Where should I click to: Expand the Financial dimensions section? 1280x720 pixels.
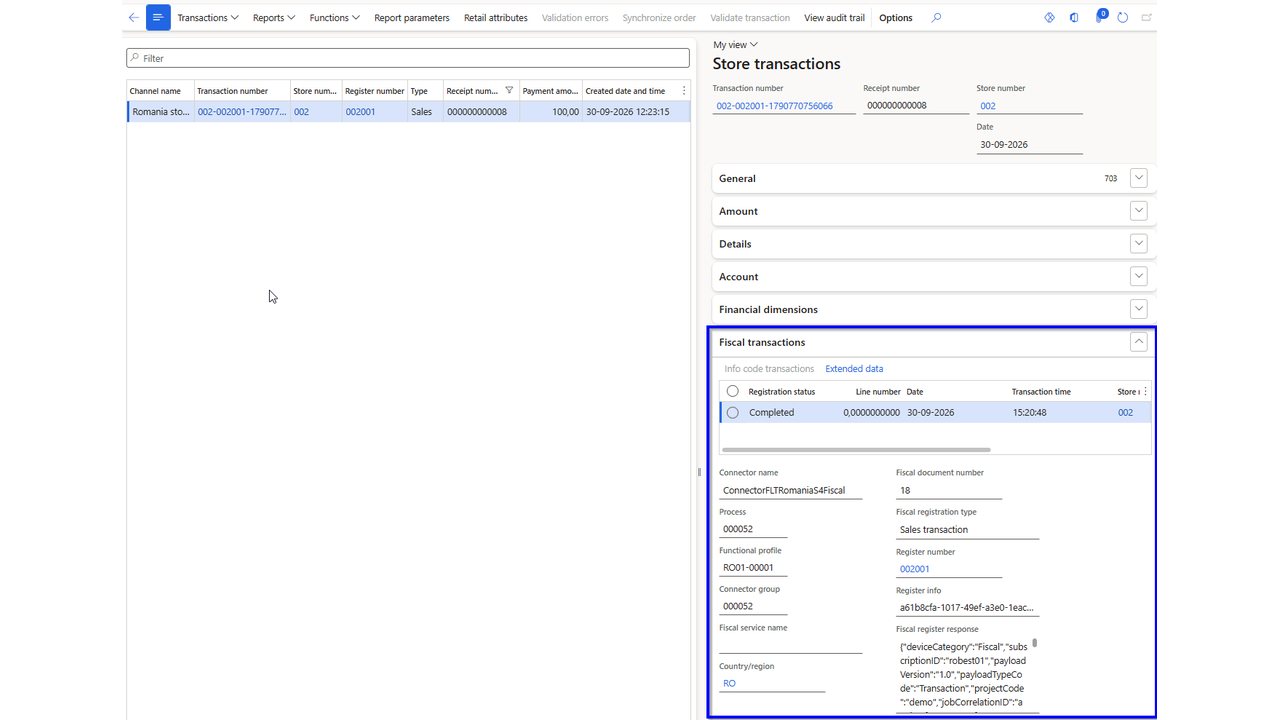[1138, 309]
